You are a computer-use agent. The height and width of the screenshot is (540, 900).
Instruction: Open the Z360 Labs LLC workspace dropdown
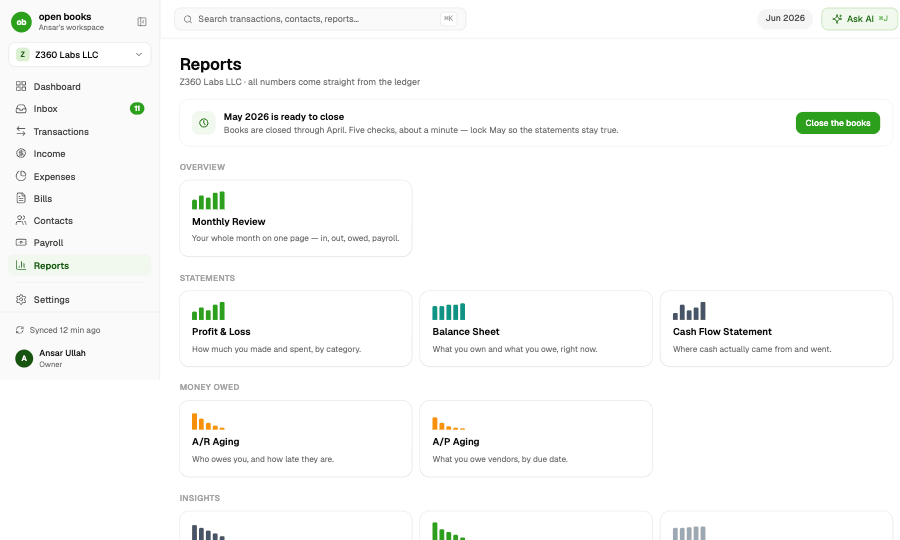(x=80, y=55)
